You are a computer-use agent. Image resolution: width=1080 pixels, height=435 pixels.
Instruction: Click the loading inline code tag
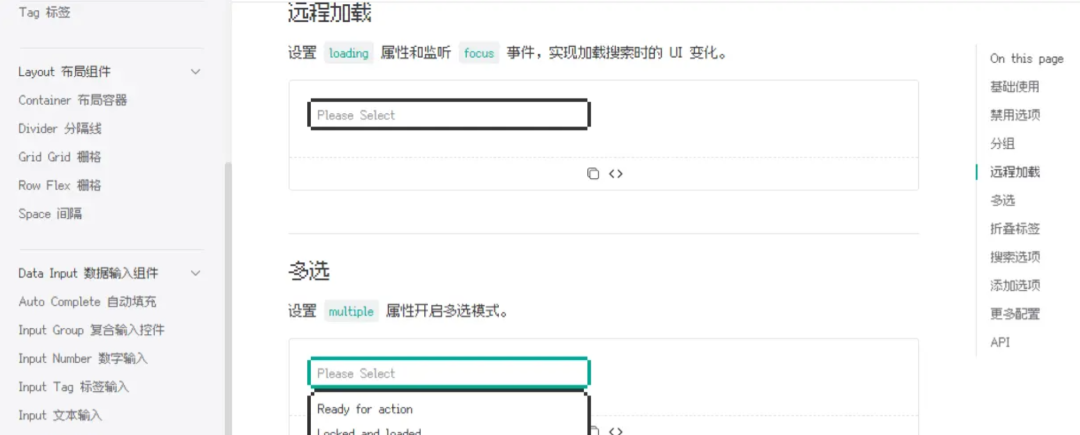349,53
